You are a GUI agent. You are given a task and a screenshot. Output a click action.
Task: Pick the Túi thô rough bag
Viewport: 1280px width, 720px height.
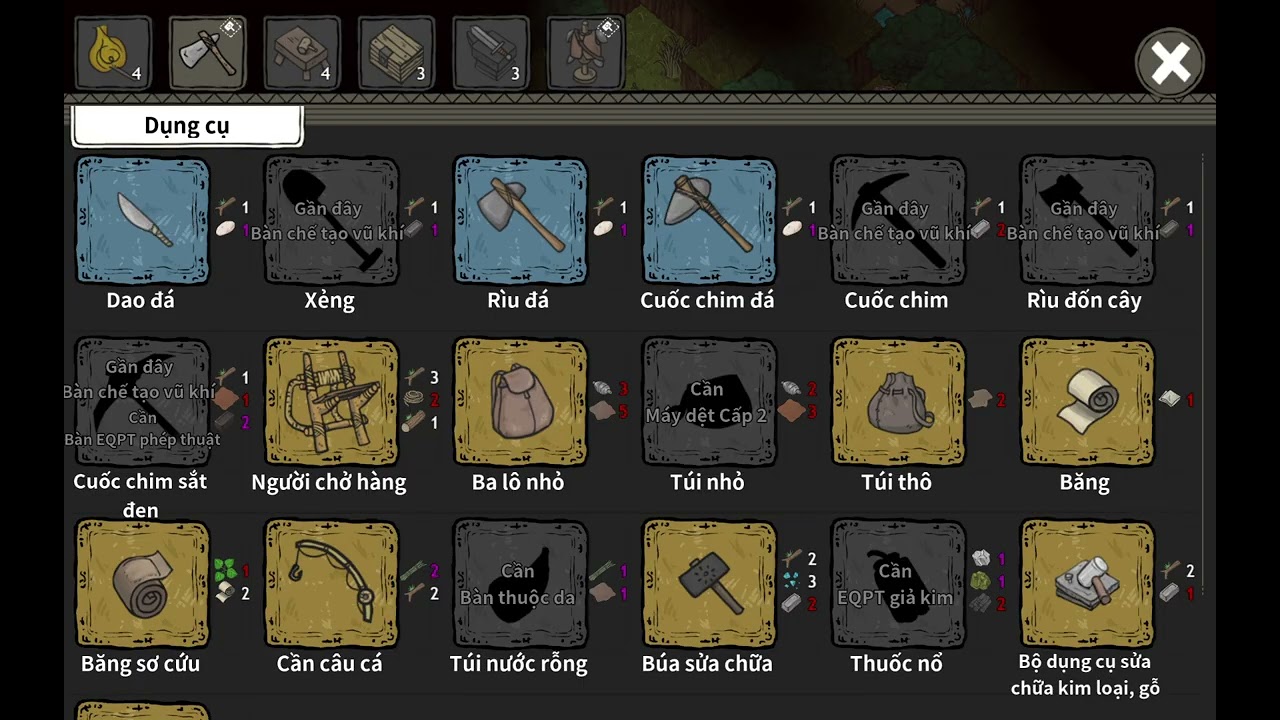click(899, 402)
